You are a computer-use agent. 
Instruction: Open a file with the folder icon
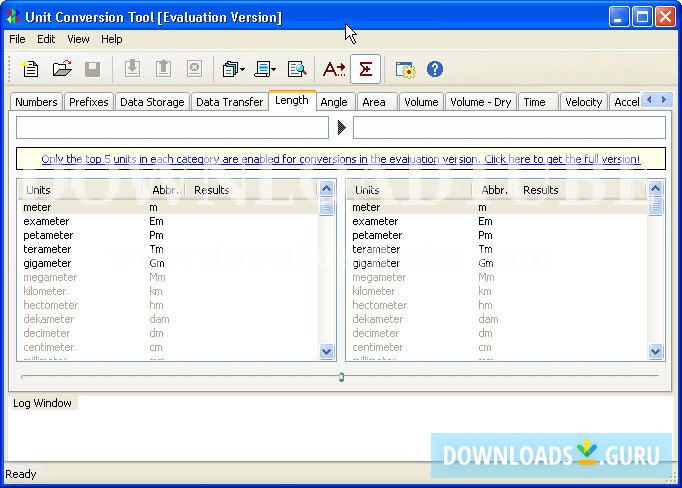click(62, 69)
